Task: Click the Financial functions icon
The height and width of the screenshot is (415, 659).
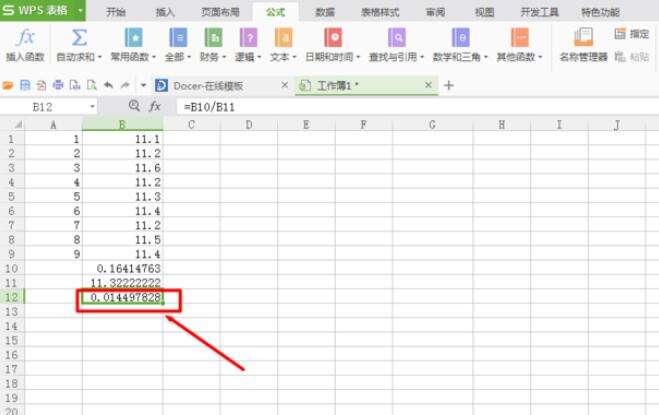Action: (213, 37)
